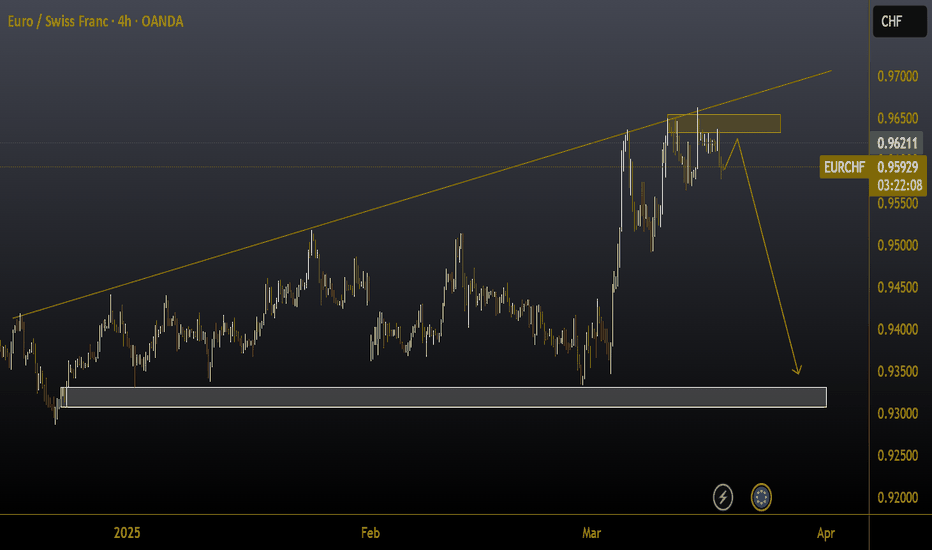The image size is (932, 550).
Task: Select the gold resistance zone rectangle
Action: pyautogui.click(x=723, y=123)
